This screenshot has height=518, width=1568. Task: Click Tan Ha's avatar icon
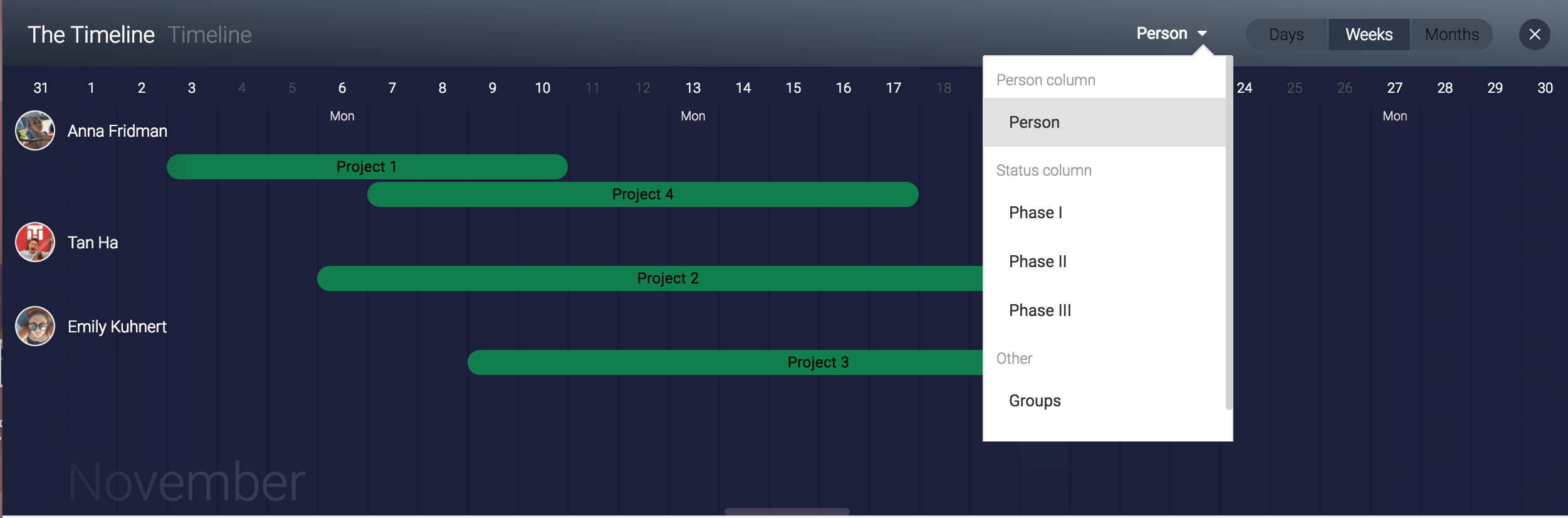(x=35, y=242)
